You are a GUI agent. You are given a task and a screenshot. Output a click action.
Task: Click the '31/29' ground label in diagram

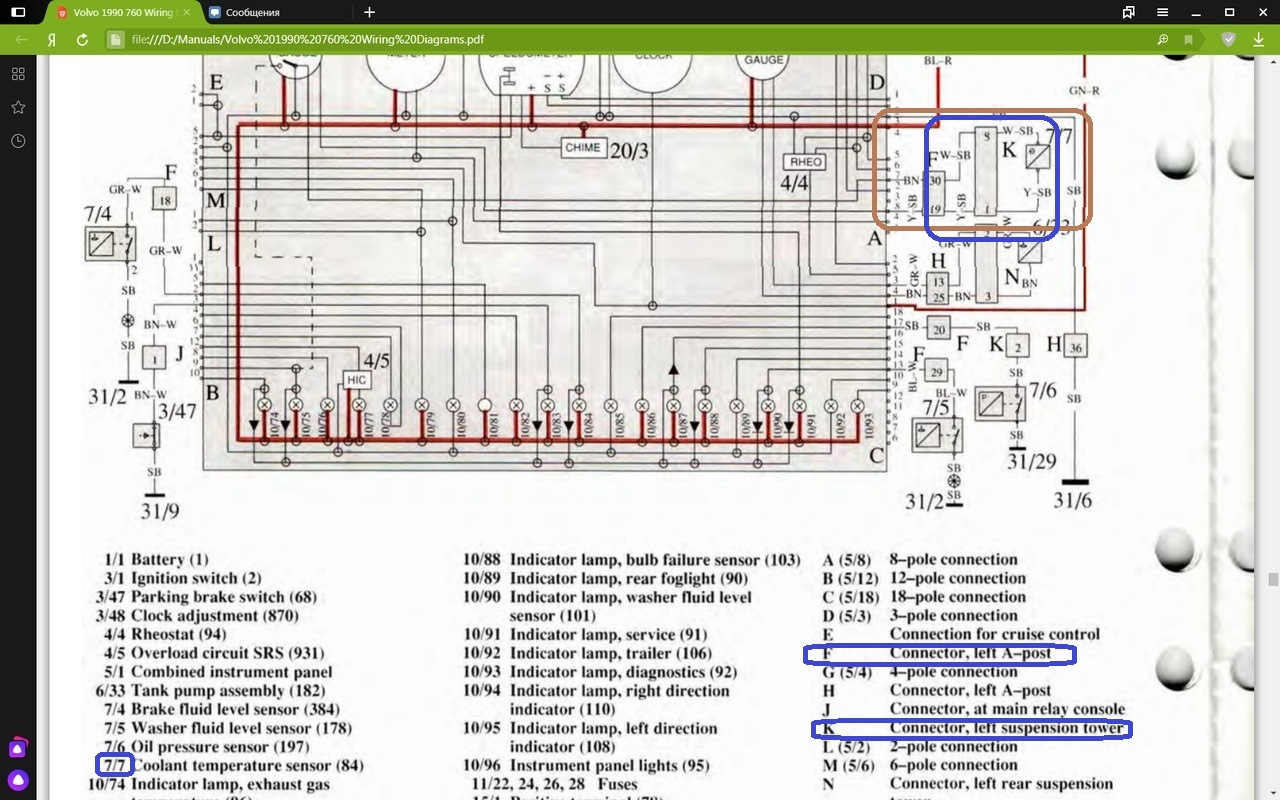1031,461
